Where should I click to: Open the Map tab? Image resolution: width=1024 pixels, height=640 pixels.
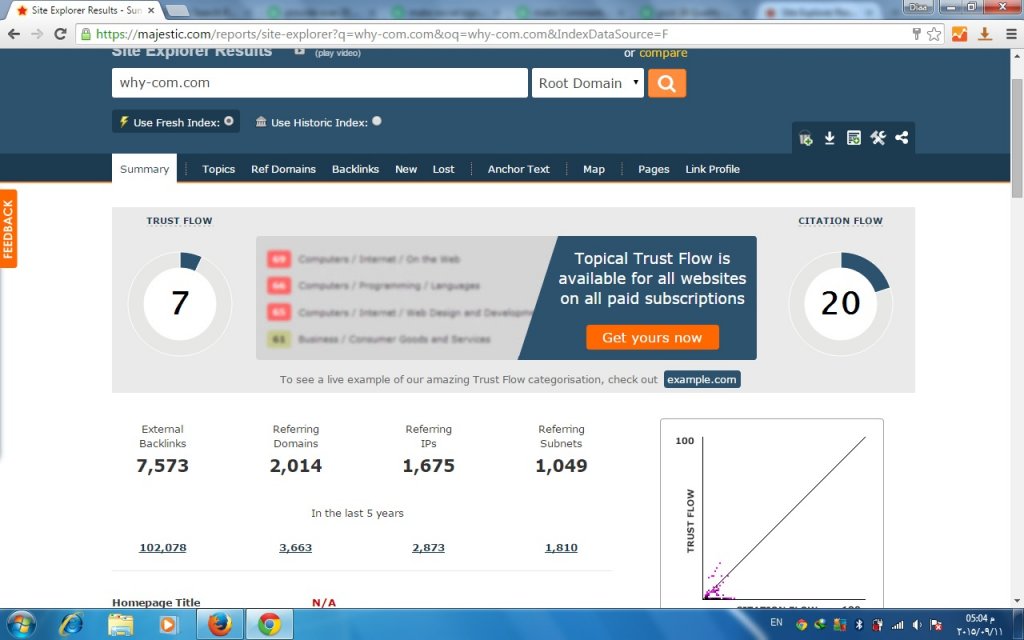coord(594,168)
